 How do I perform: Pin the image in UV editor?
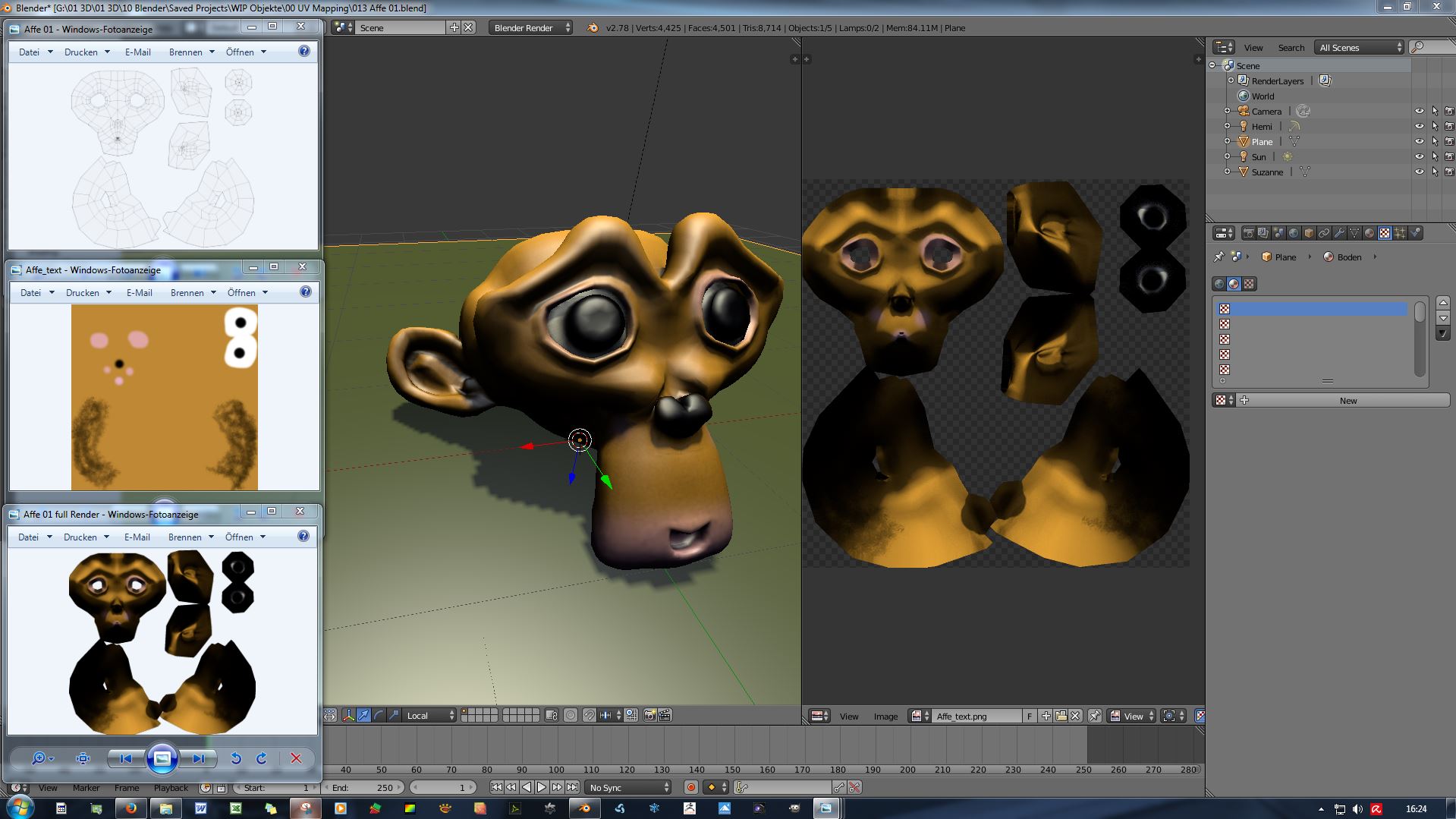coord(1094,716)
